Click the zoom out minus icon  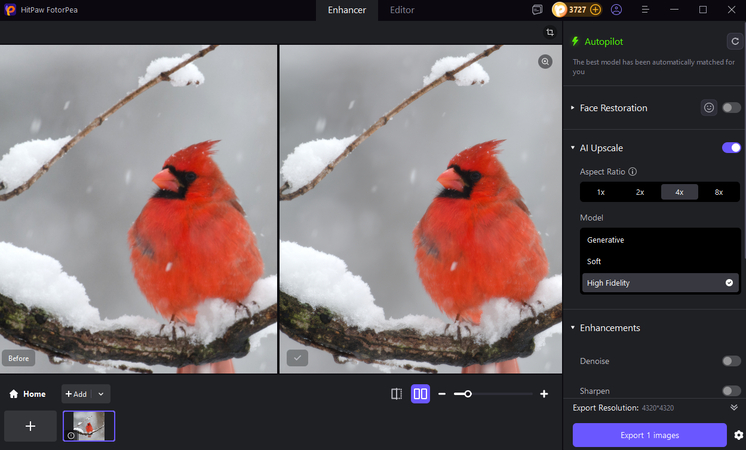(442, 394)
